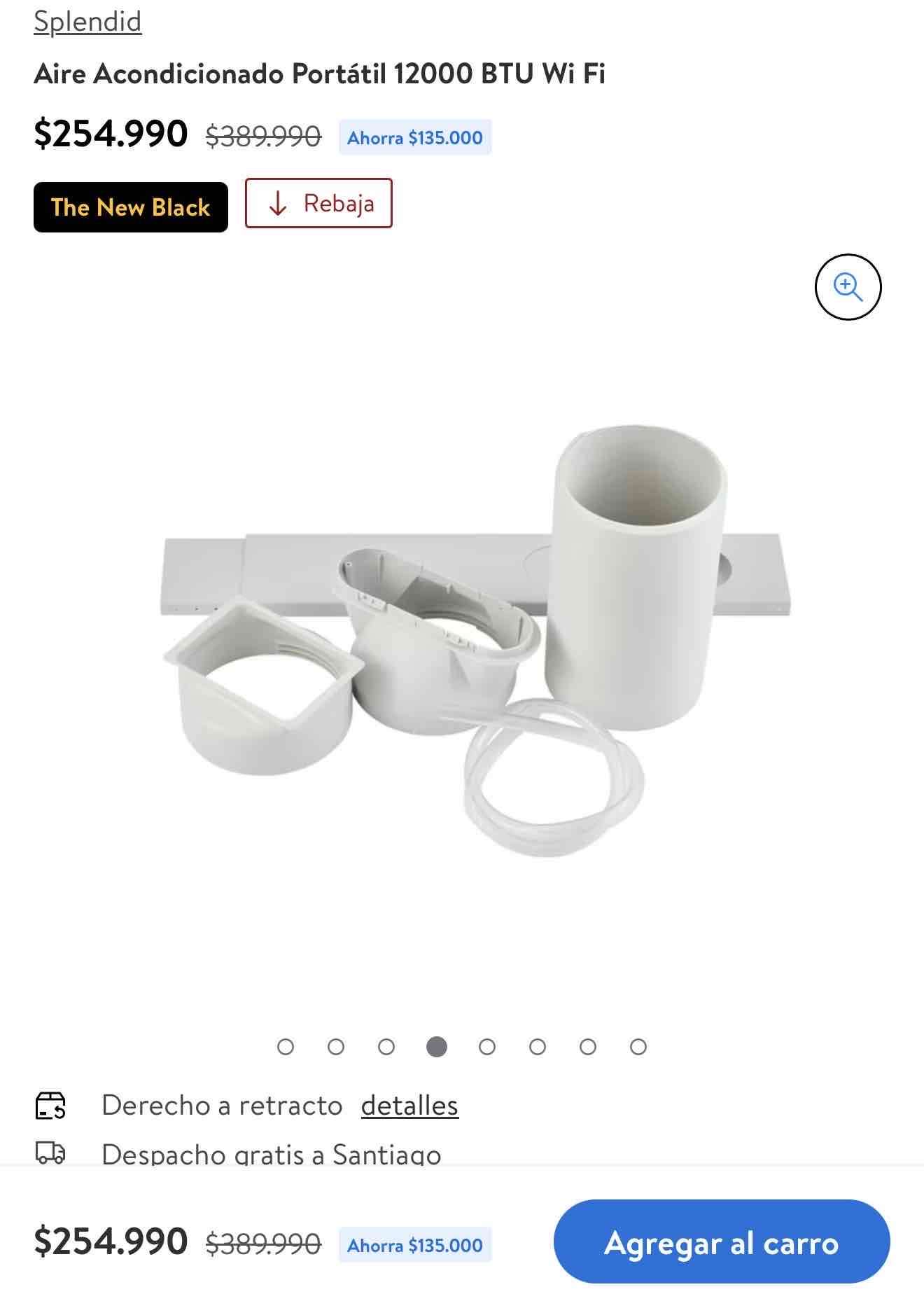Open the detalles link for retracto
924x1294 pixels.
click(x=409, y=1106)
